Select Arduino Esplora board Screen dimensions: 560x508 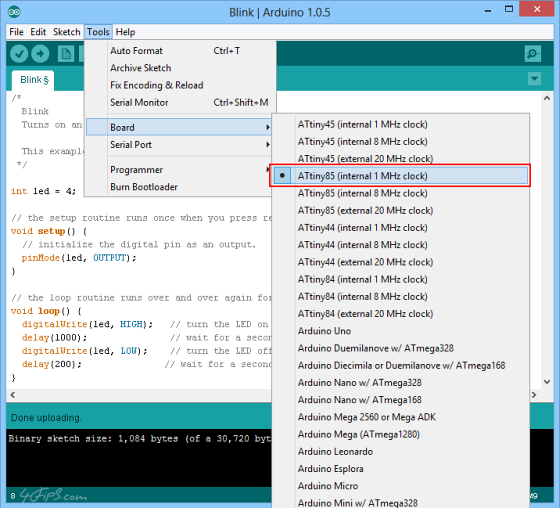[400, 469]
